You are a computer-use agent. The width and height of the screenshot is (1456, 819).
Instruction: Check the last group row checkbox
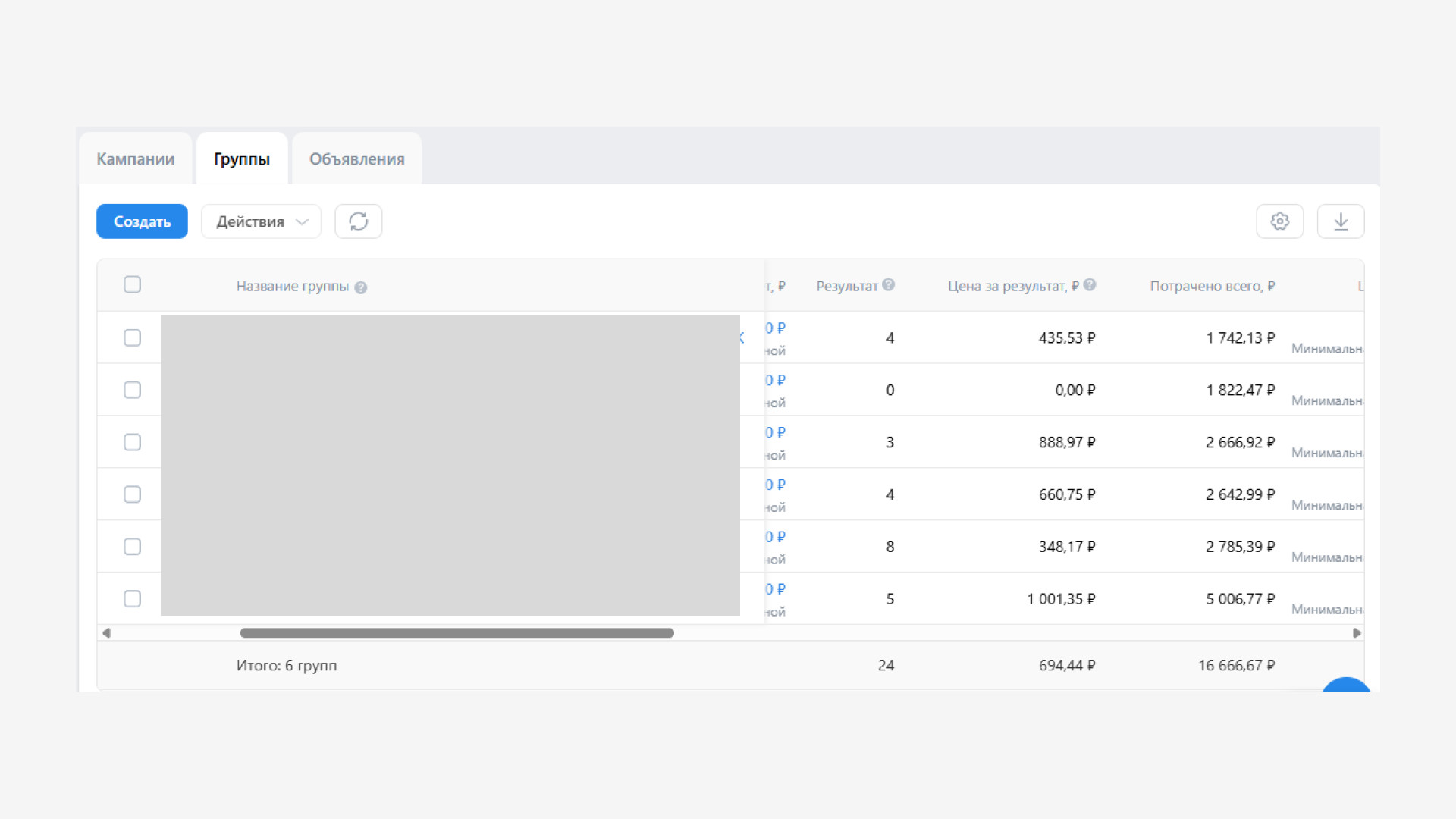(x=132, y=599)
